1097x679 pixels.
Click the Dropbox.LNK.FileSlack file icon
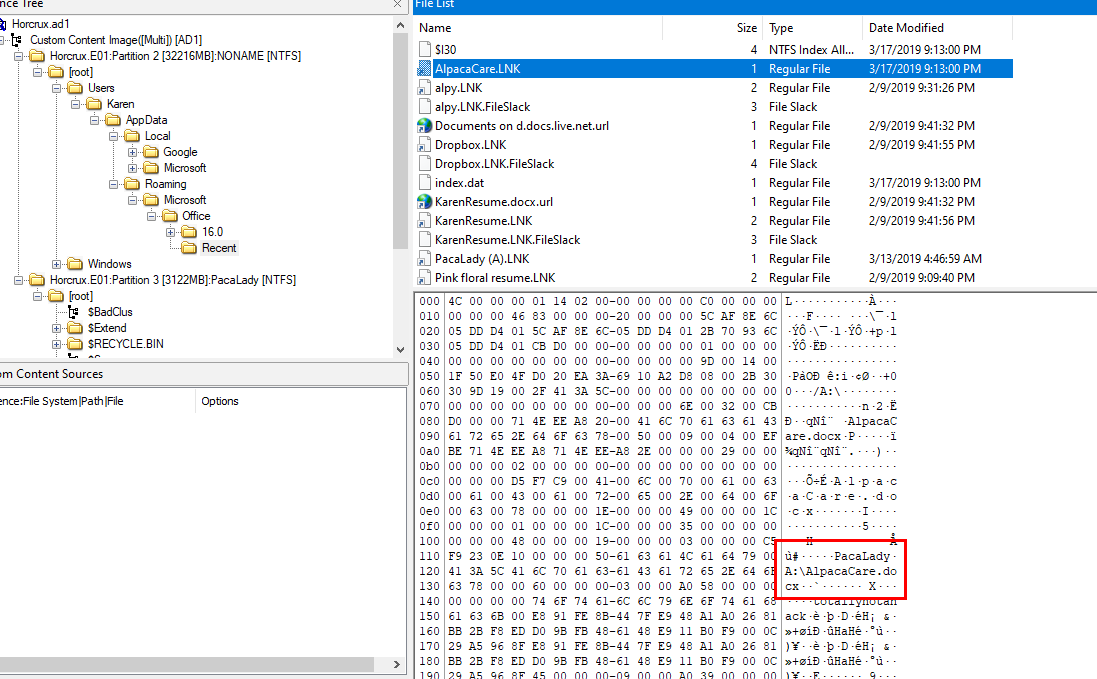[x=424, y=164]
